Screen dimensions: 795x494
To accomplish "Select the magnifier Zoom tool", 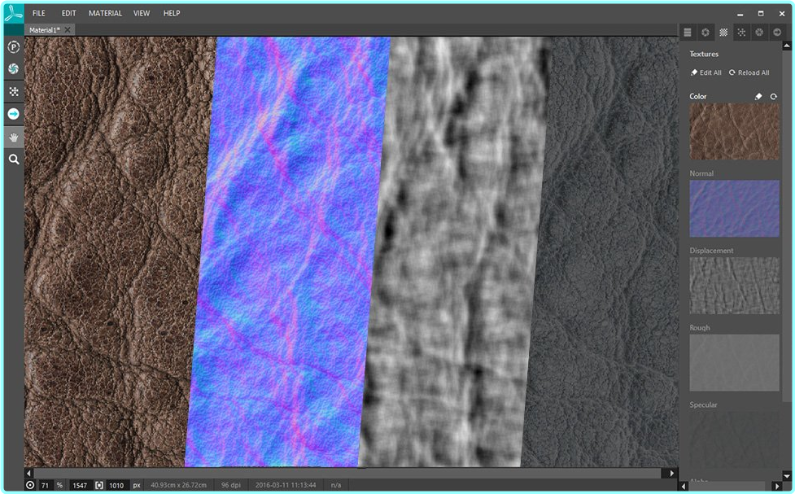I will [14, 159].
